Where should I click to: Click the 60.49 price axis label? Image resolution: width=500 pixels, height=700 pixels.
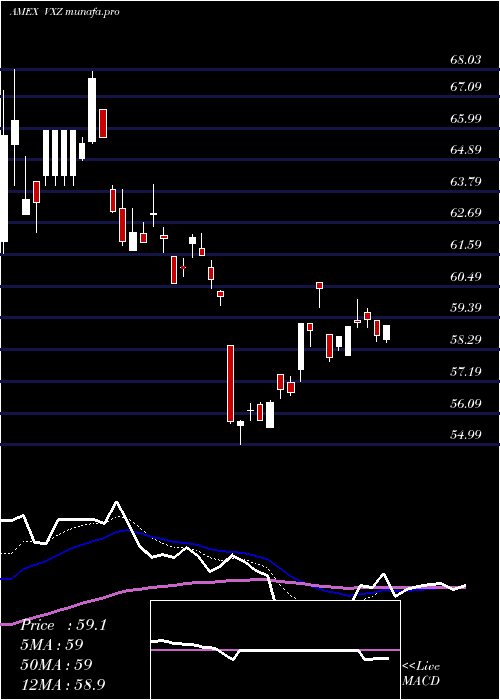pos(466,276)
